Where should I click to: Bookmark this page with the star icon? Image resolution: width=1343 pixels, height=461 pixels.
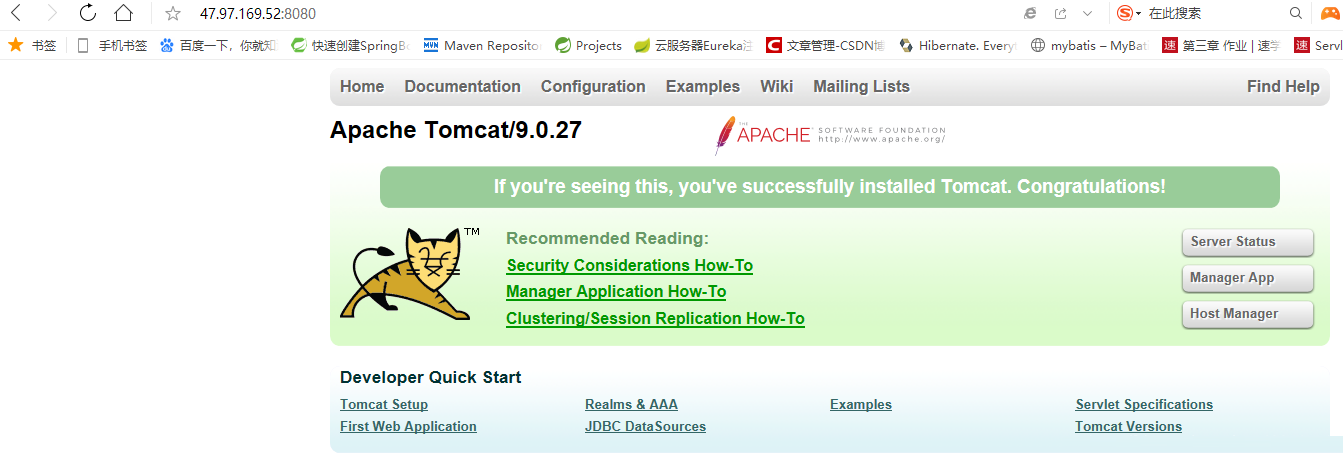[173, 13]
